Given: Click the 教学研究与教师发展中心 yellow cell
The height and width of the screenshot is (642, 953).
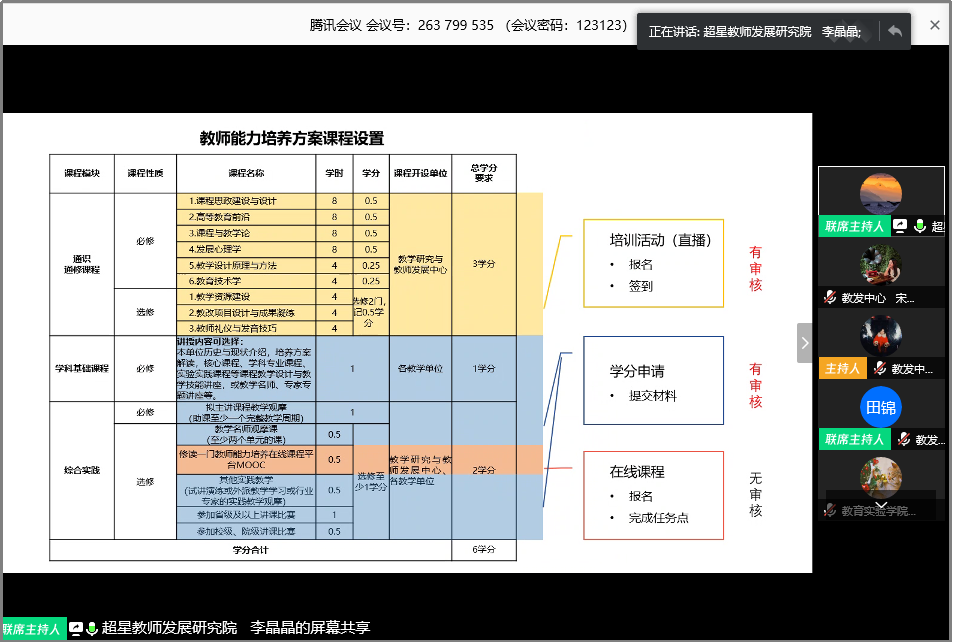Looking at the screenshot, I should point(421,264).
